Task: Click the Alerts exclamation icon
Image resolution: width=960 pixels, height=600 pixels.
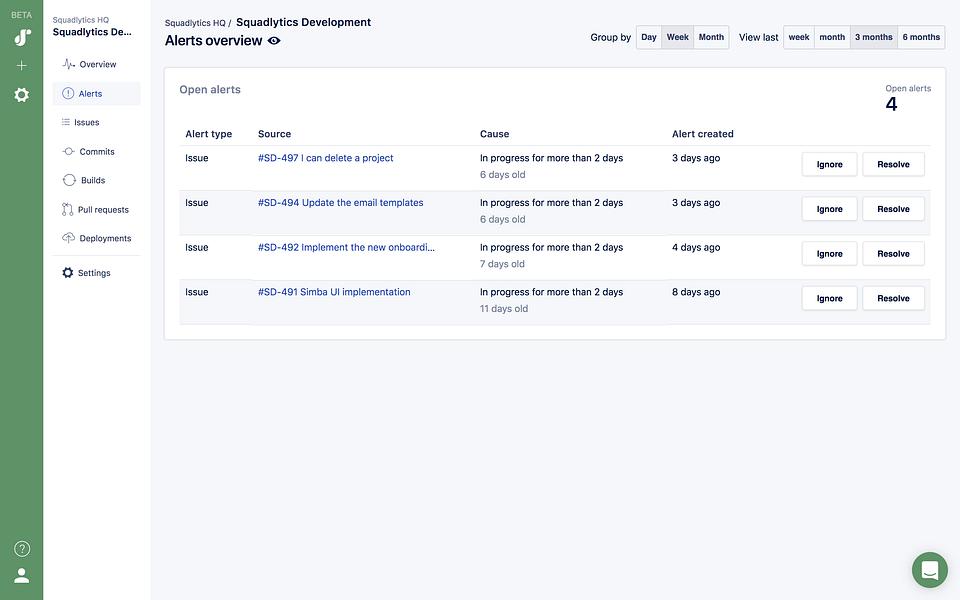Action: (68, 94)
